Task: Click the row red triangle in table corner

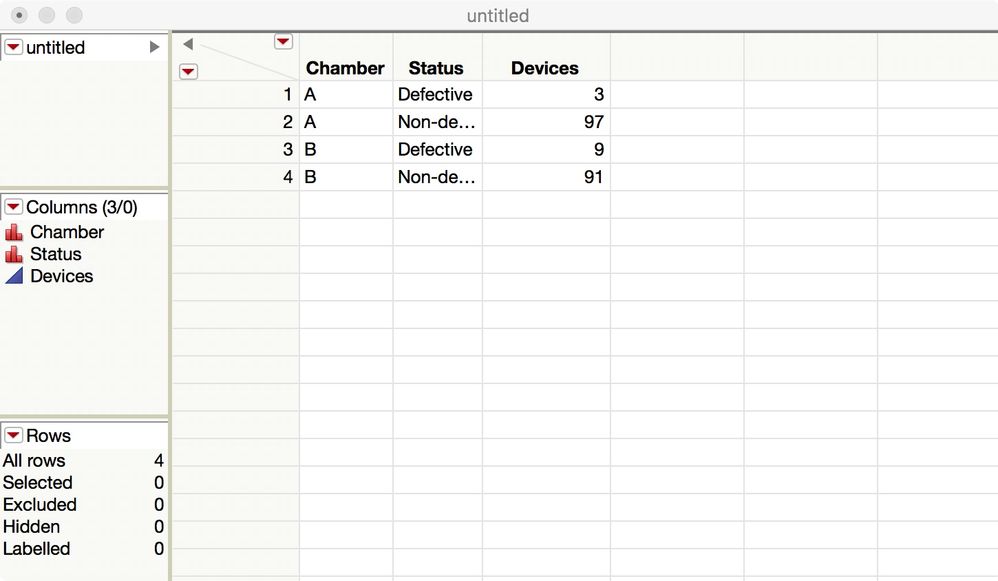Action: click(x=188, y=71)
